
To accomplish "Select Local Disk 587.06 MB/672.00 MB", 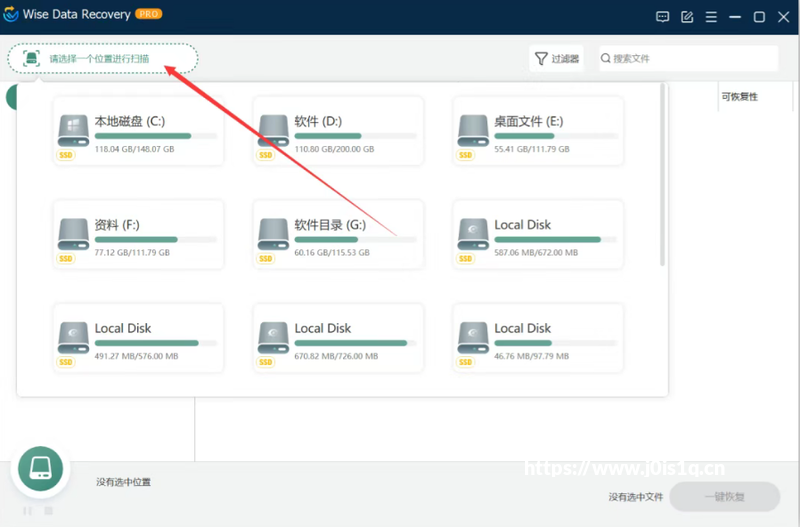I will tap(538, 235).
